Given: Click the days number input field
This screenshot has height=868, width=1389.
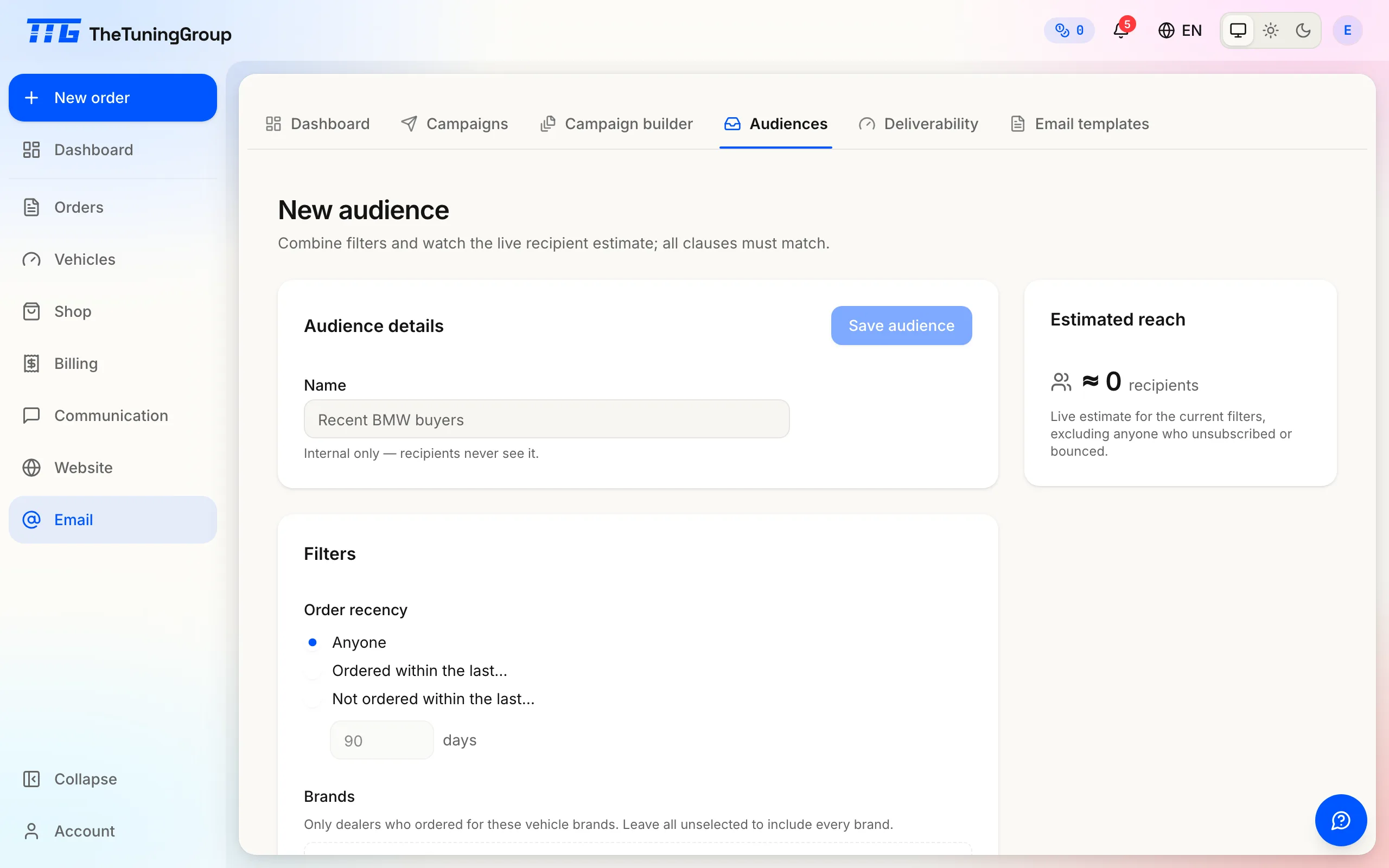Looking at the screenshot, I should pyautogui.click(x=381, y=741).
